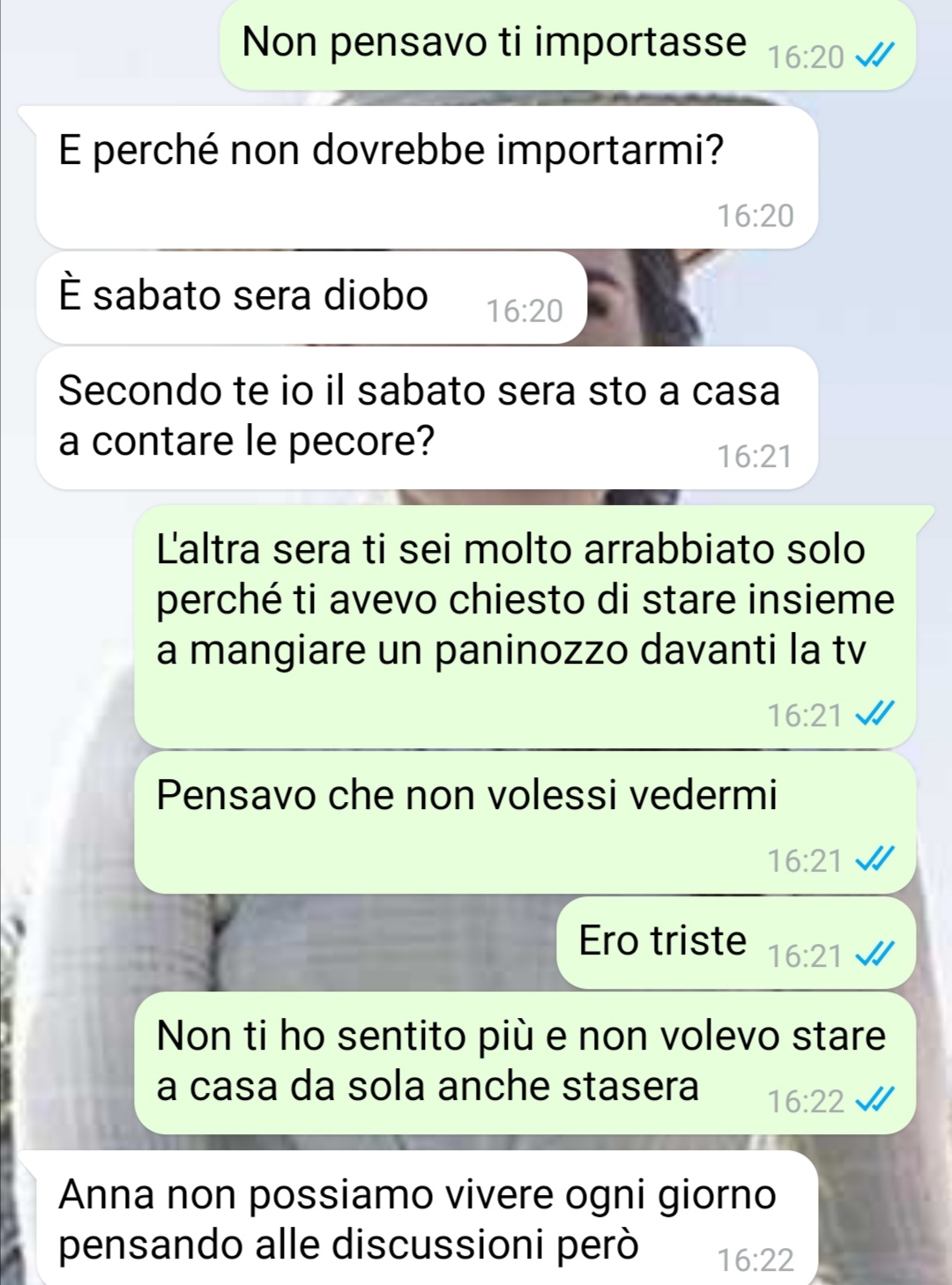Tap the 'Non ti ho sentito più' message
Screen dimensions: 952x1285
(x=525, y=1063)
